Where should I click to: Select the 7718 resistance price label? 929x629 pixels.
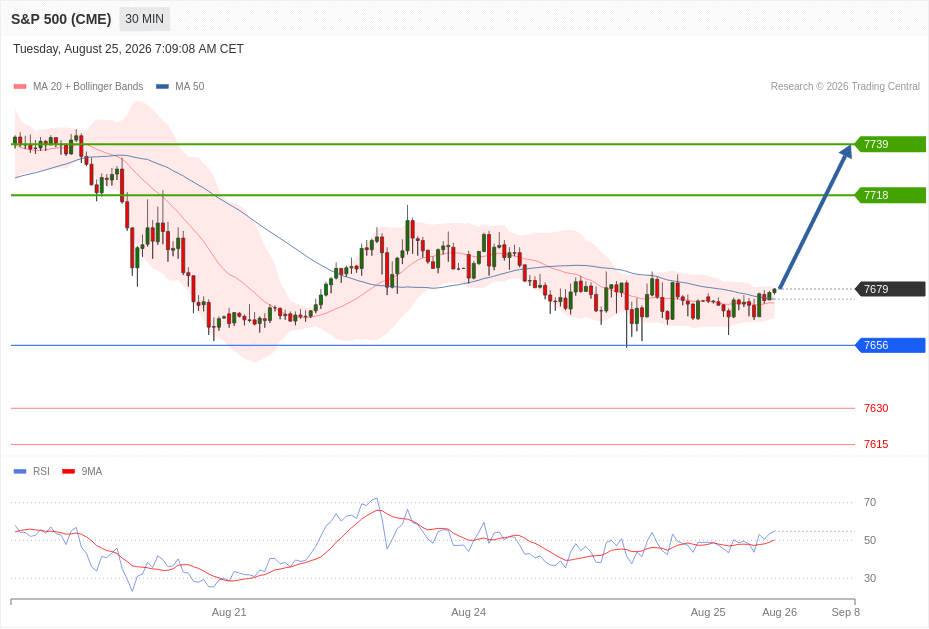pos(890,195)
